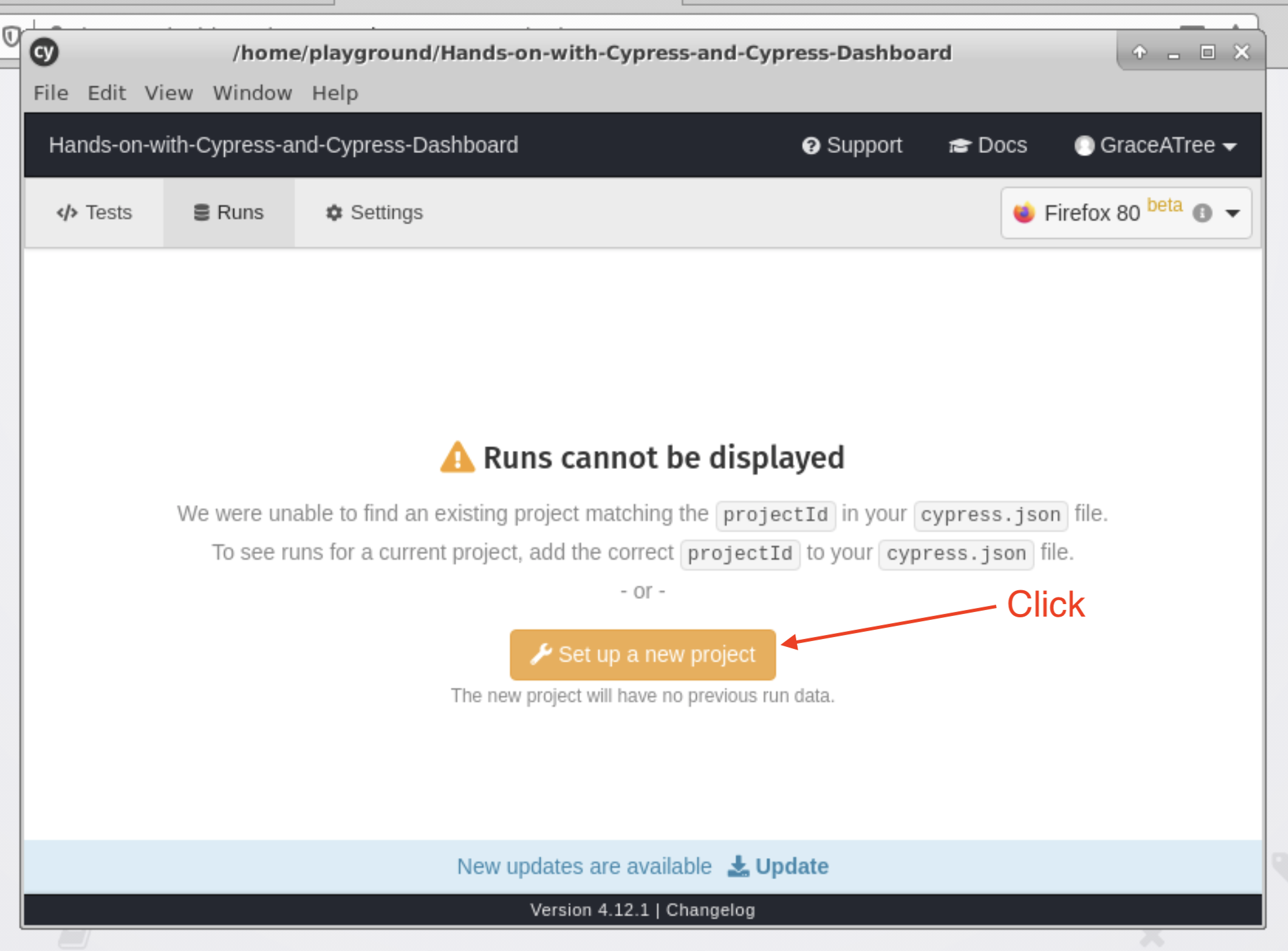Open the Help menu
This screenshot has height=951, width=1288.
tap(335, 93)
